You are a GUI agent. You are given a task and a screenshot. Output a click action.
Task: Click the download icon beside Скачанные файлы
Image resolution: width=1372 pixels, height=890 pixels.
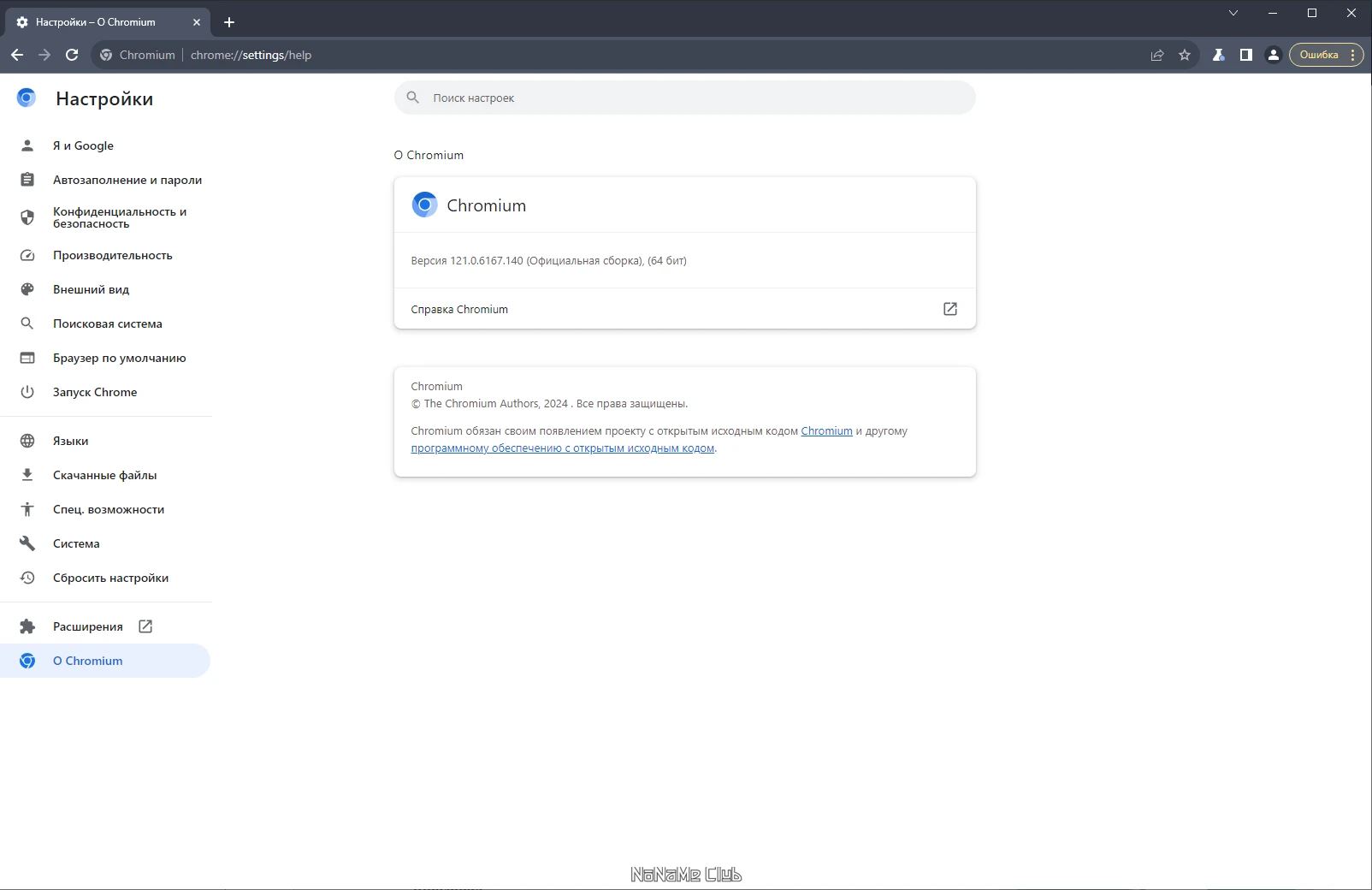27,475
